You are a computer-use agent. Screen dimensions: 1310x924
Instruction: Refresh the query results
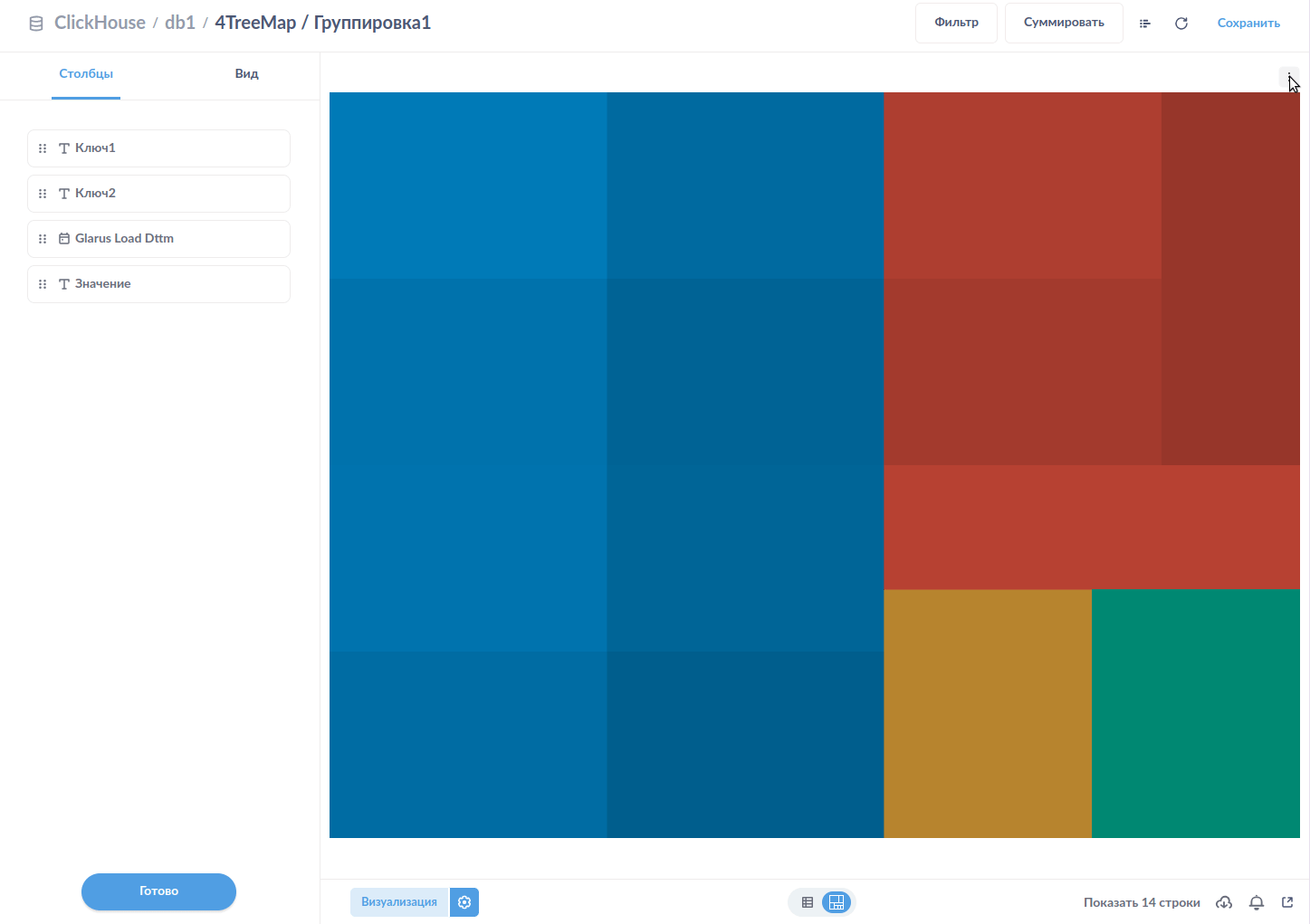[x=1181, y=23]
